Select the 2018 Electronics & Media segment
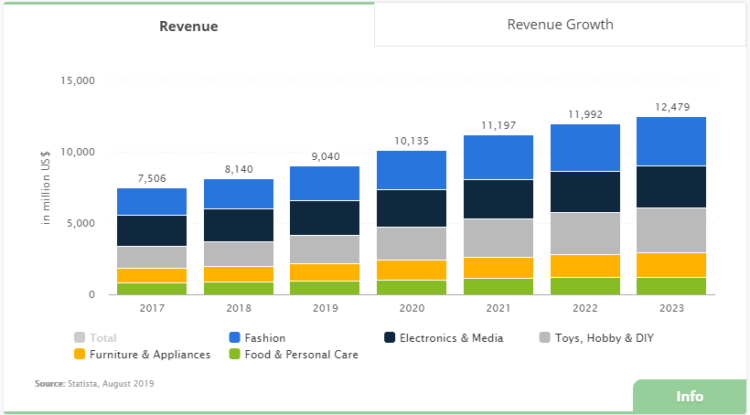This screenshot has height=415, width=750. click(238, 225)
